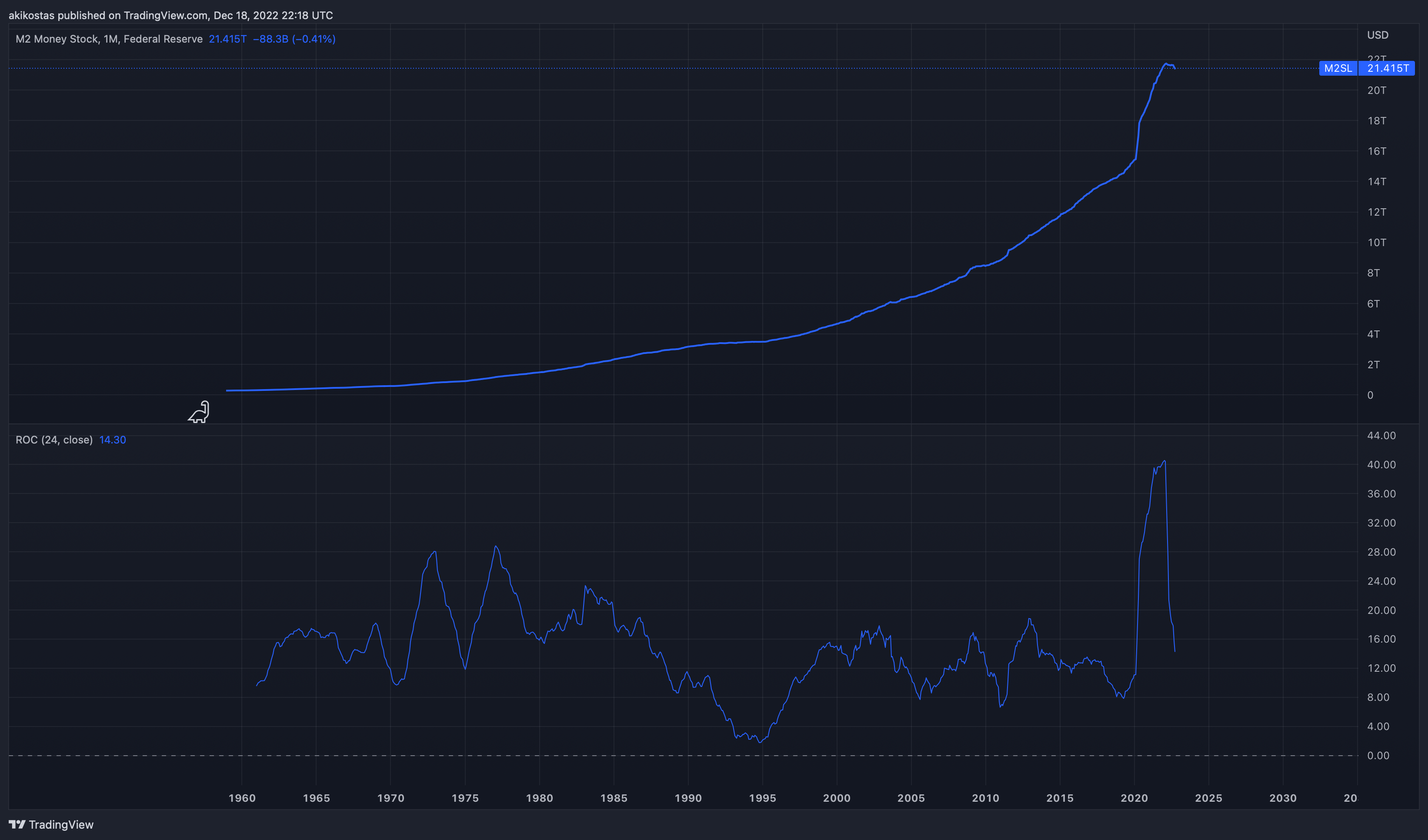Click the ROC (24, close) indicator label

click(54, 440)
